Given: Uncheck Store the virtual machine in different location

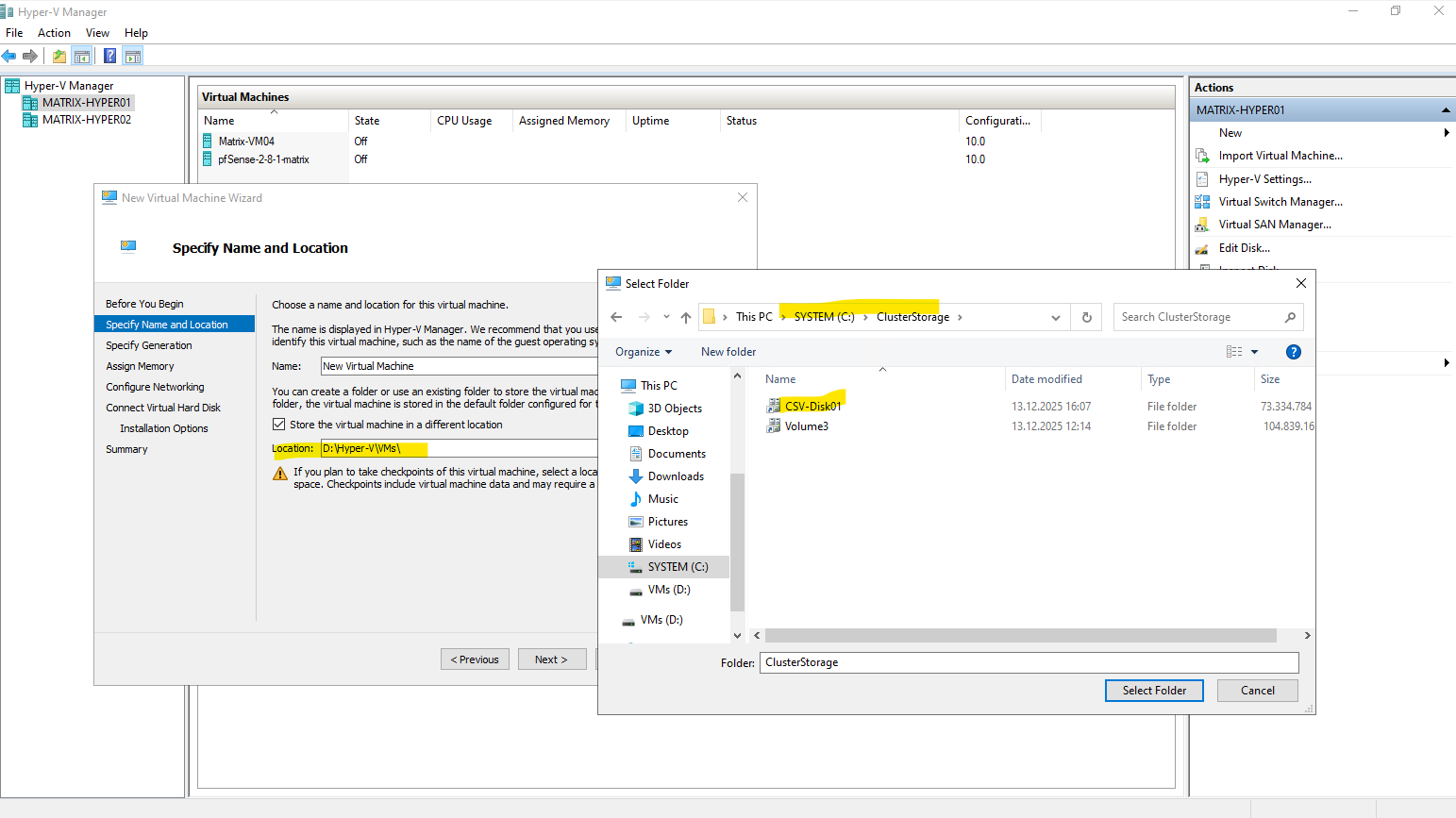Looking at the screenshot, I should click(278, 425).
